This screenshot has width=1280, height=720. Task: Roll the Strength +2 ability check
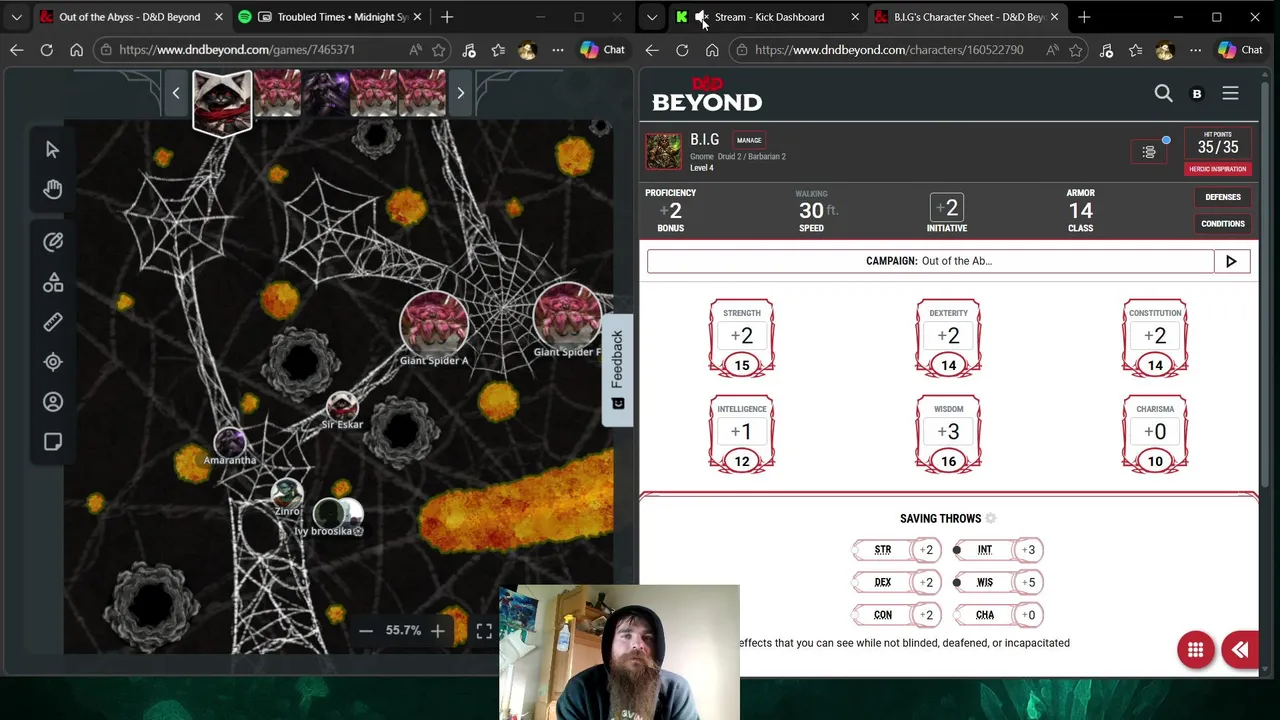coord(742,336)
